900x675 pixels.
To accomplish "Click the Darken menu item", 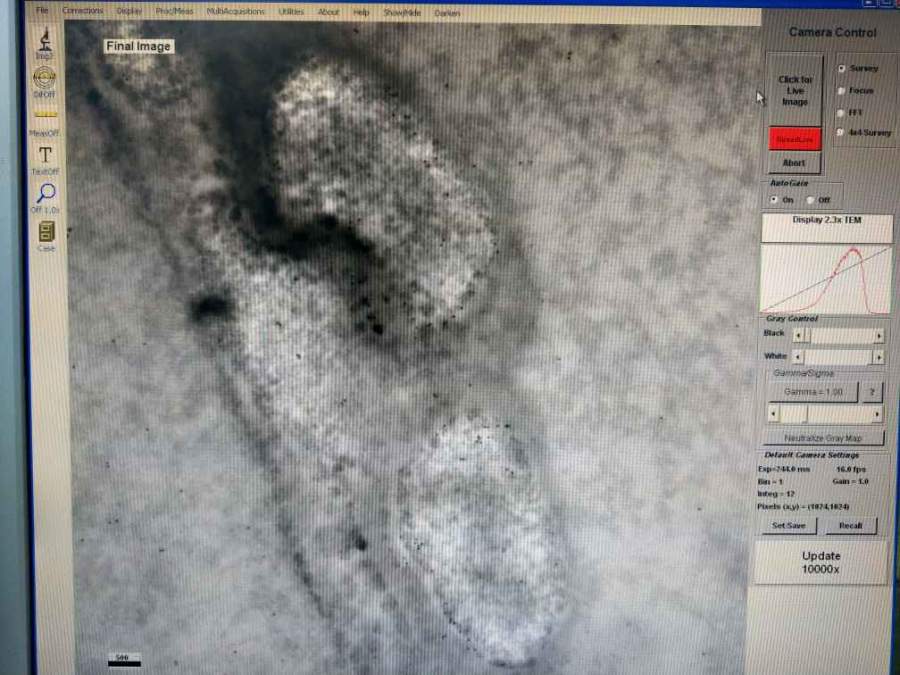I will click(447, 13).
